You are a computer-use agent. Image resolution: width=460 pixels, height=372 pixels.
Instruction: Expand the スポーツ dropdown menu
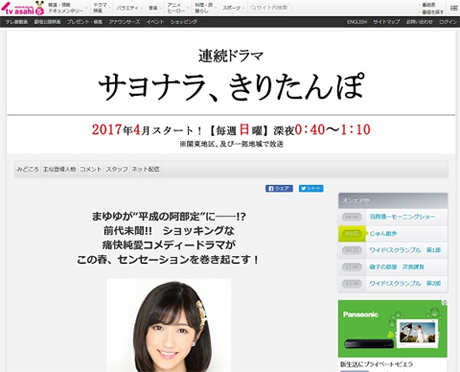point(232,8)
